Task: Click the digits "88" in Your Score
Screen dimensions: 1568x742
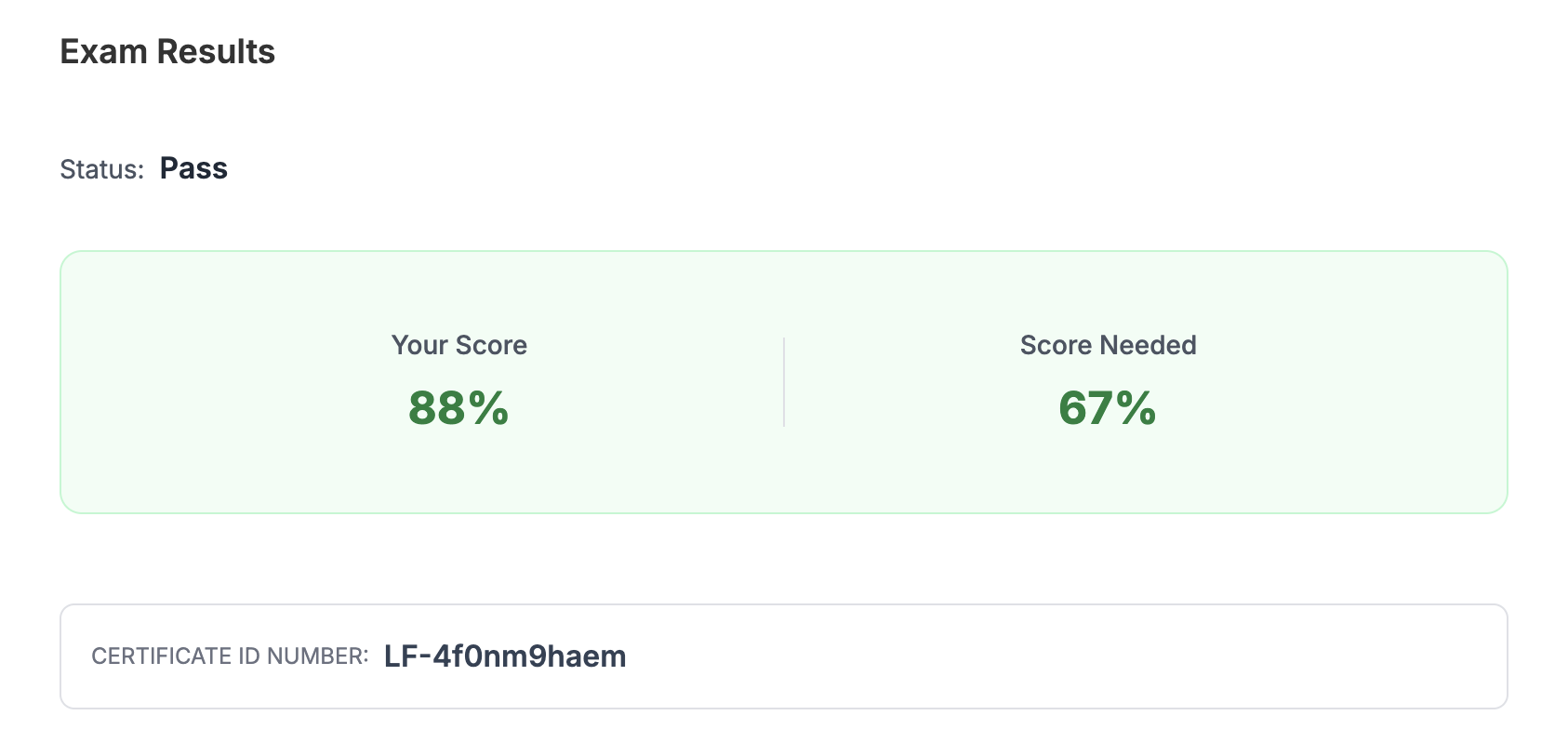Action: point(437,408)
